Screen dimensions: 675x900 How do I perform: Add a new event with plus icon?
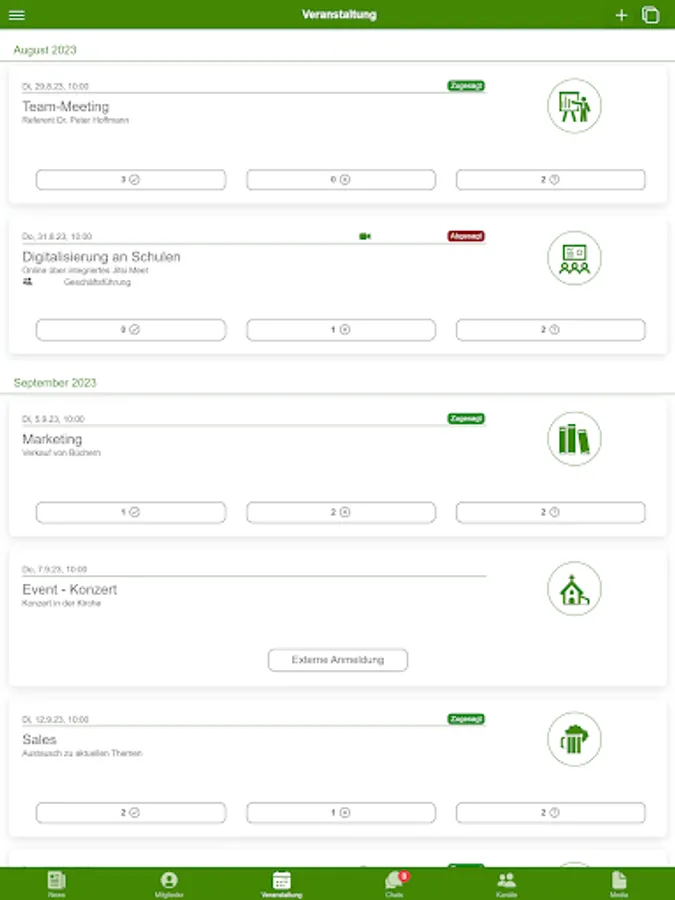pos(621,15)
